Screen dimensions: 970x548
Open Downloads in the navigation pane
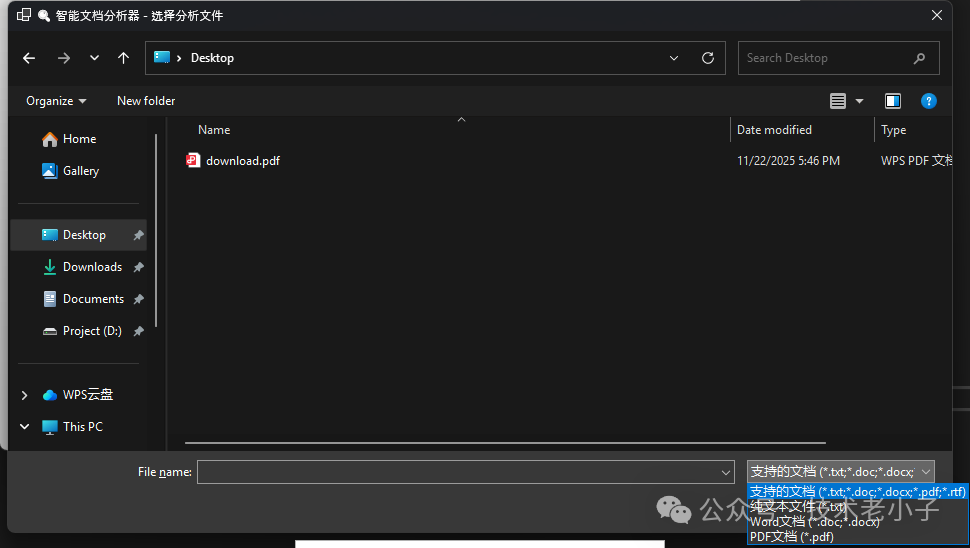click(x=92, y=267)
